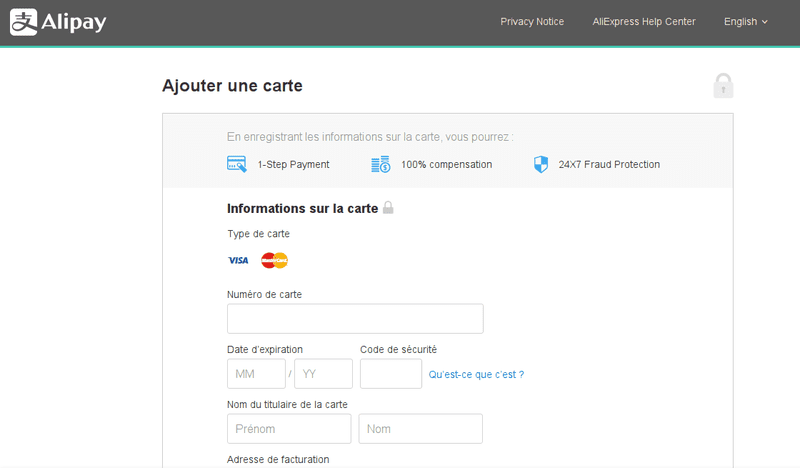Click the YY expiration year field
This screenshot has height=468, width=800.
point(323,374)
